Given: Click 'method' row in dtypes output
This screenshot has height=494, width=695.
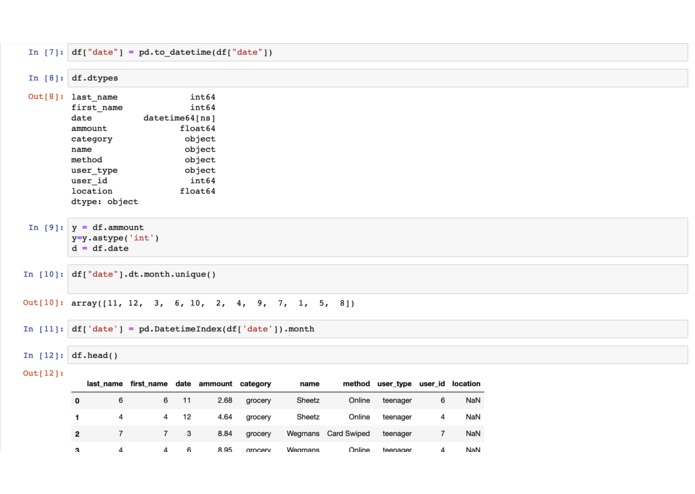Looking at the screenshot, I should coord(143,160).
